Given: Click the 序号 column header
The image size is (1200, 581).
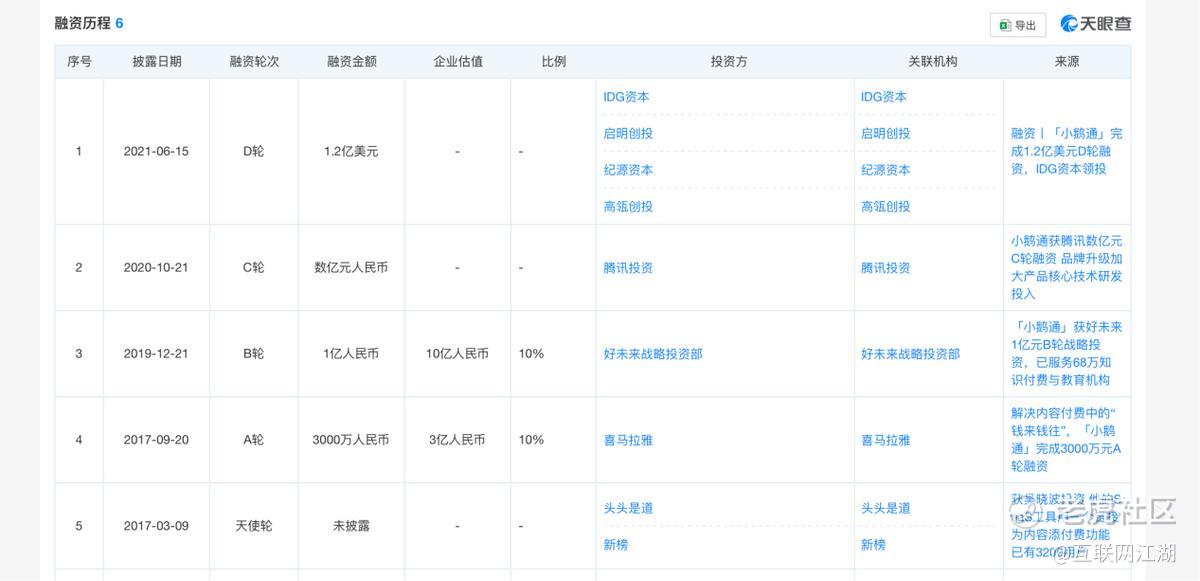Looking at the screenshot, I should 79,61.
